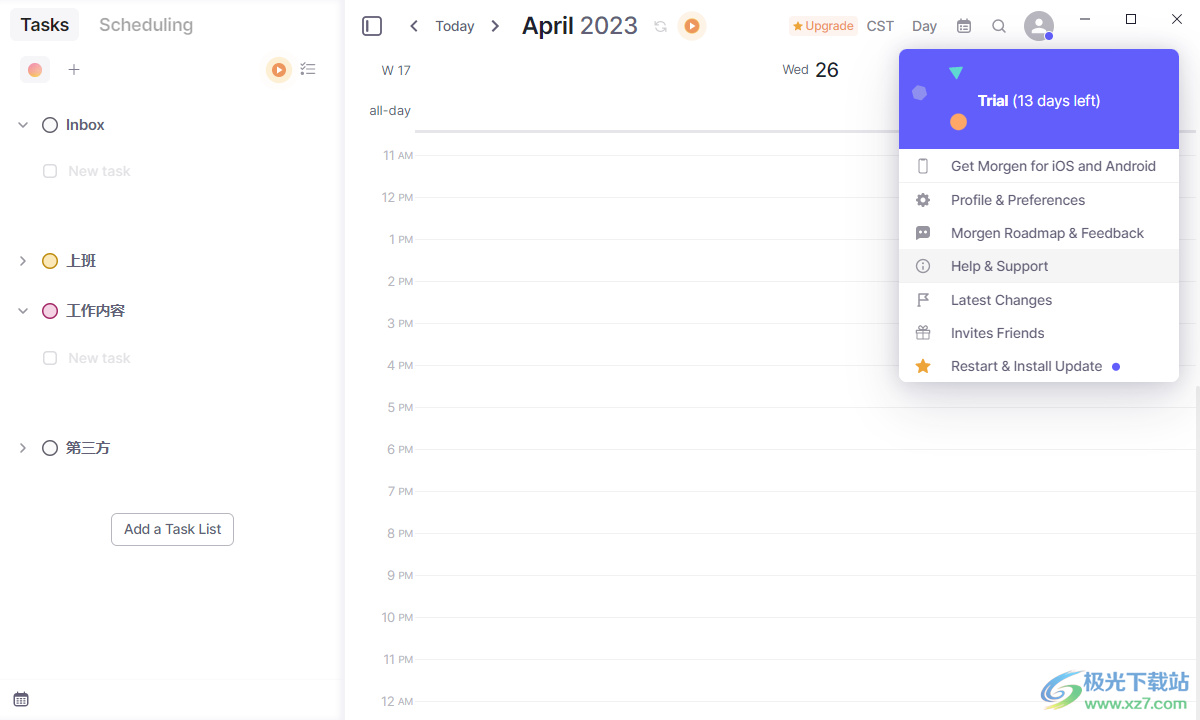1200x720 pixels.
Task: Open the CST timezone selector
Action: click(x=880, y=26)
